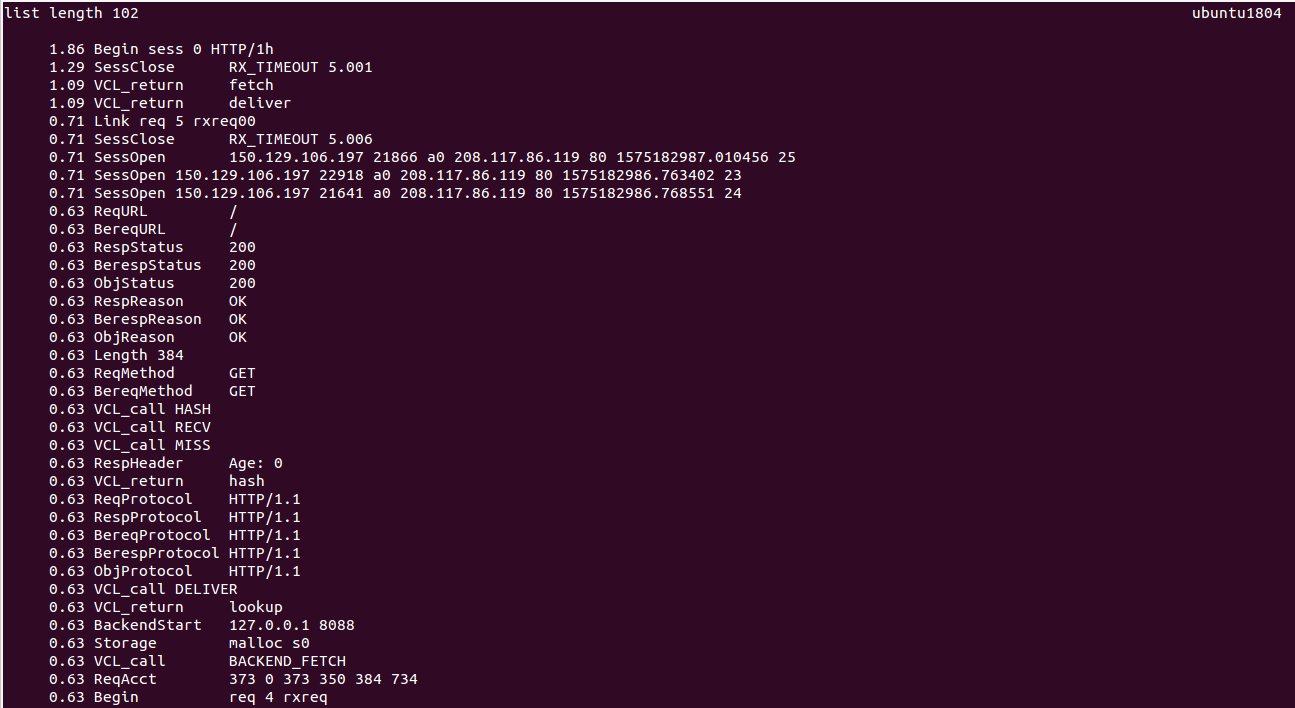
Task: Select the SessOpen line with port 21866
Action: 422,157
